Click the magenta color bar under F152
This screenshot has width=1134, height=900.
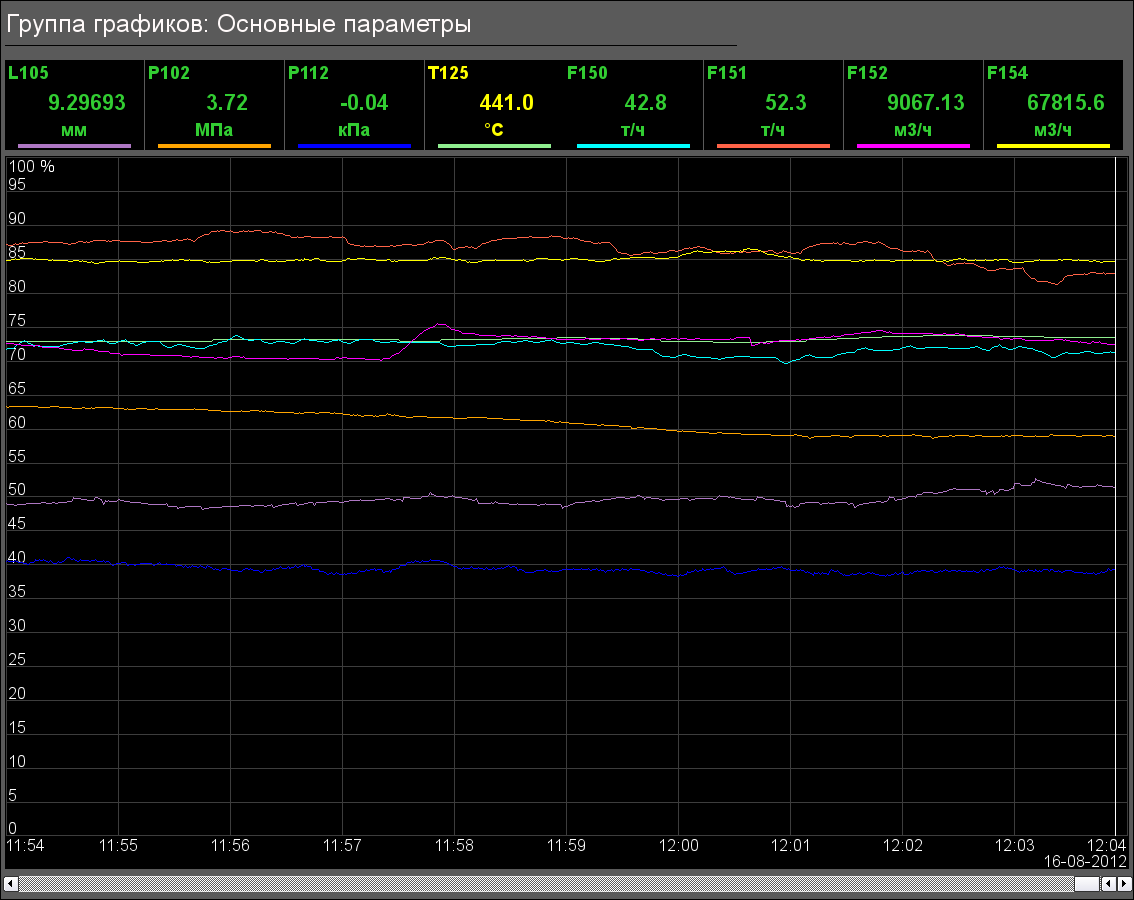pos(913,146)
